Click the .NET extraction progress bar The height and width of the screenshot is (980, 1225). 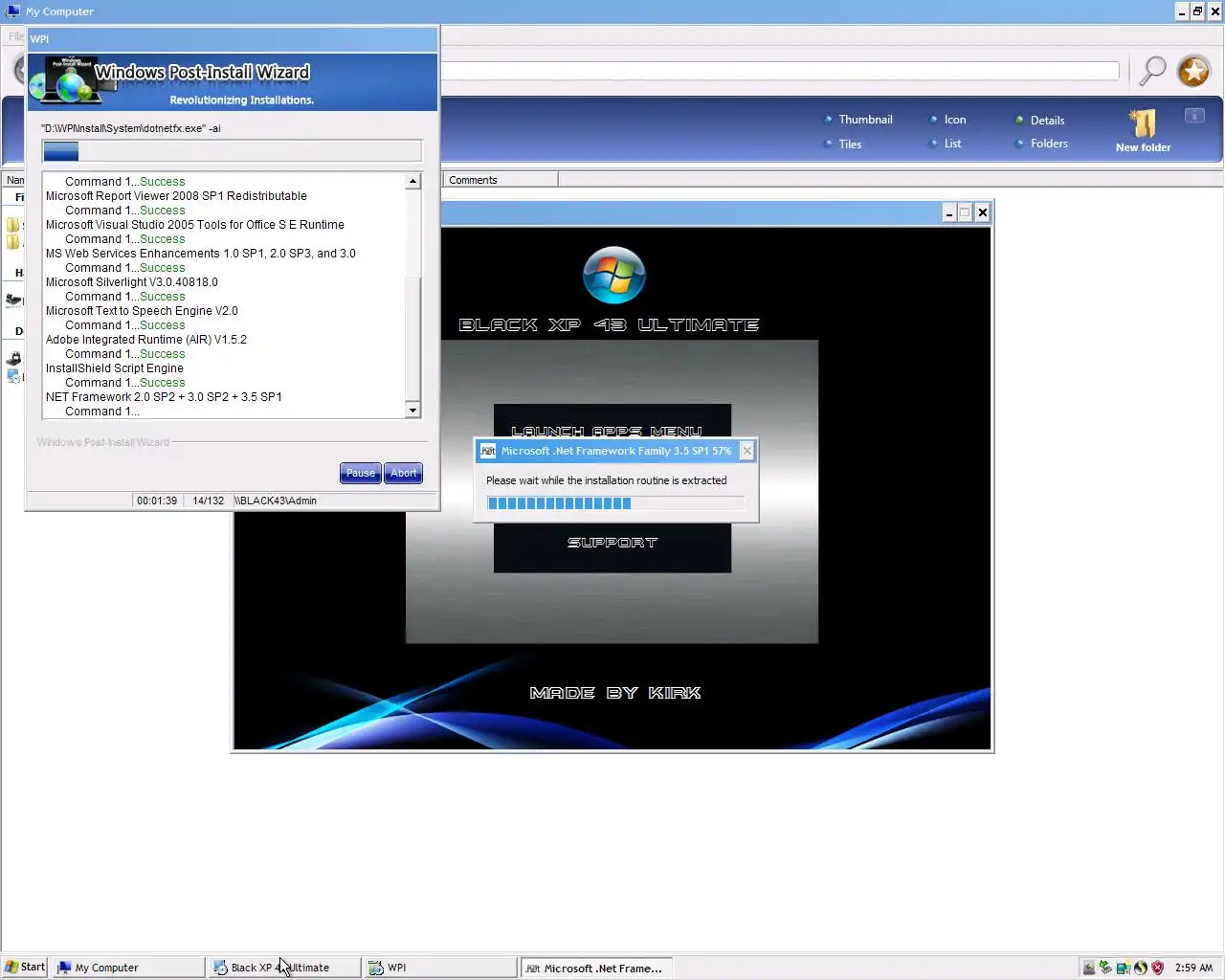pos(615,503)
